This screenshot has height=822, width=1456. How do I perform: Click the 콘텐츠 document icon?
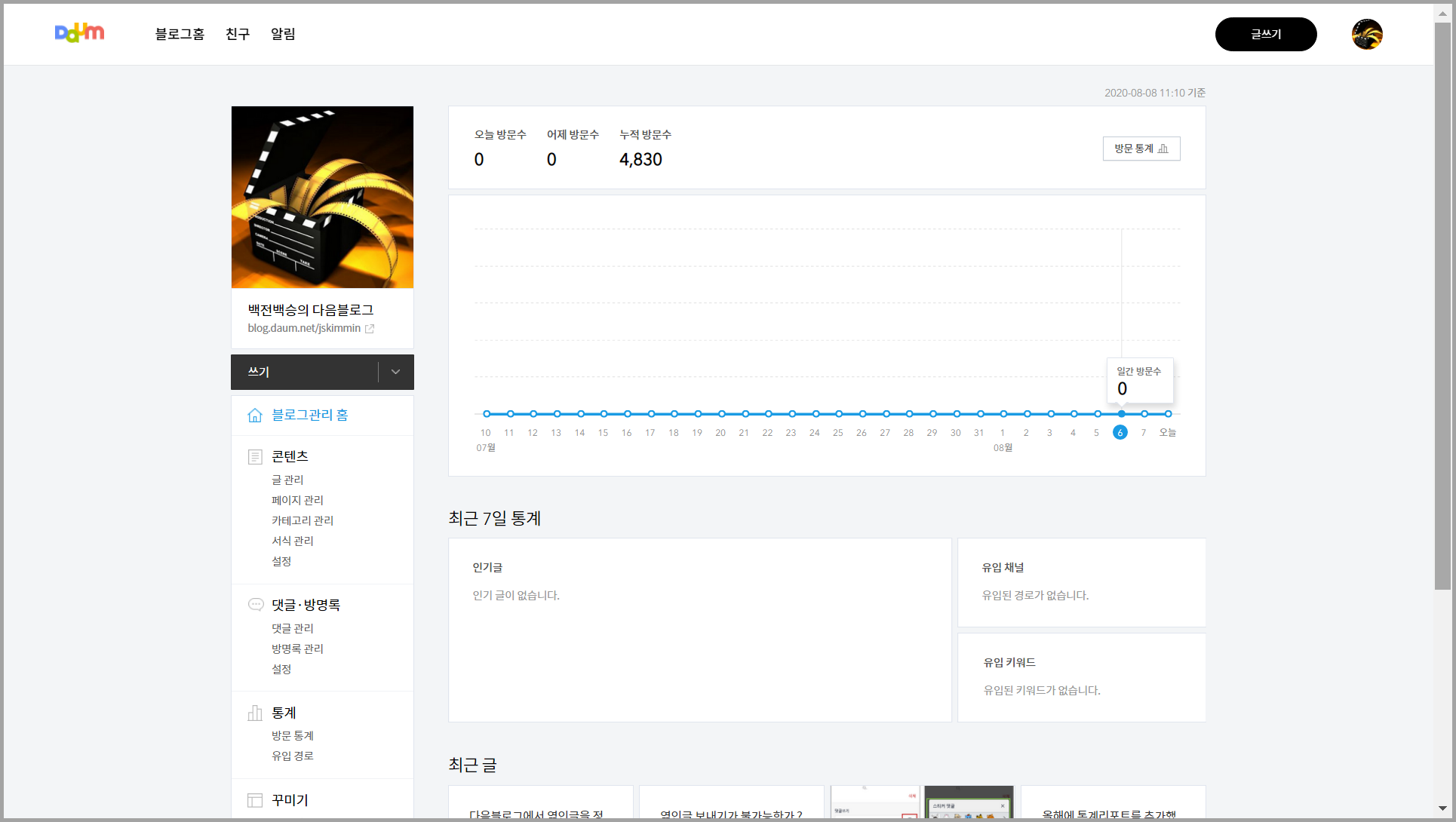[255, 457]
